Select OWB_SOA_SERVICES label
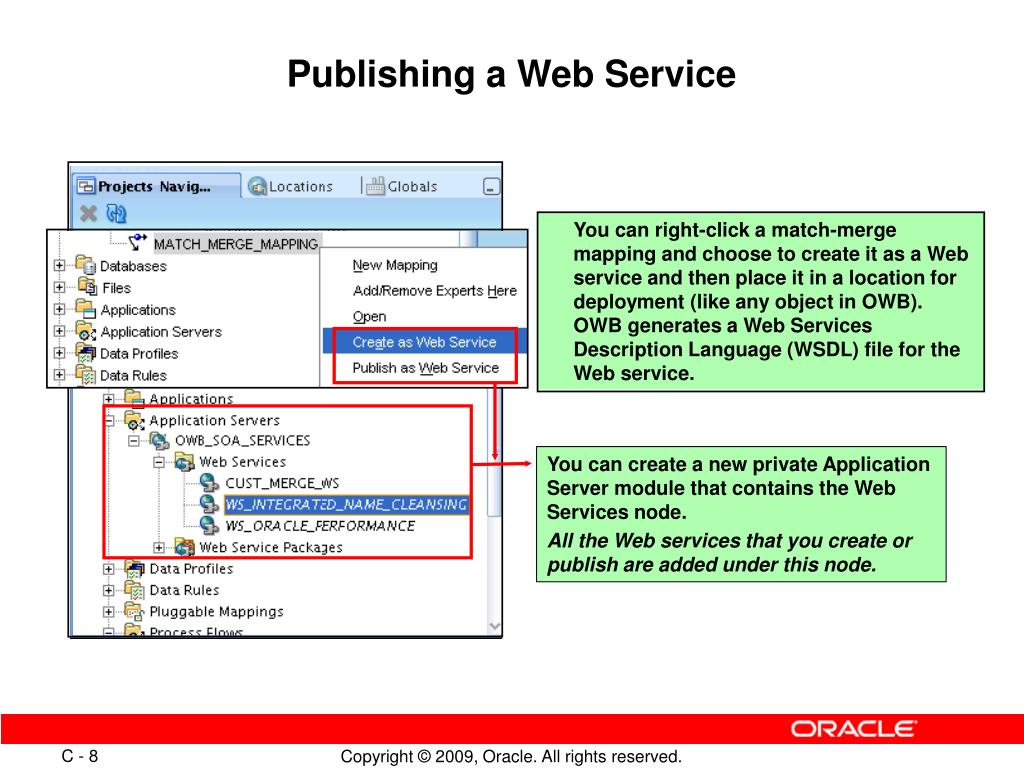Screen dimensions: 1024x768 coord(242,441)
